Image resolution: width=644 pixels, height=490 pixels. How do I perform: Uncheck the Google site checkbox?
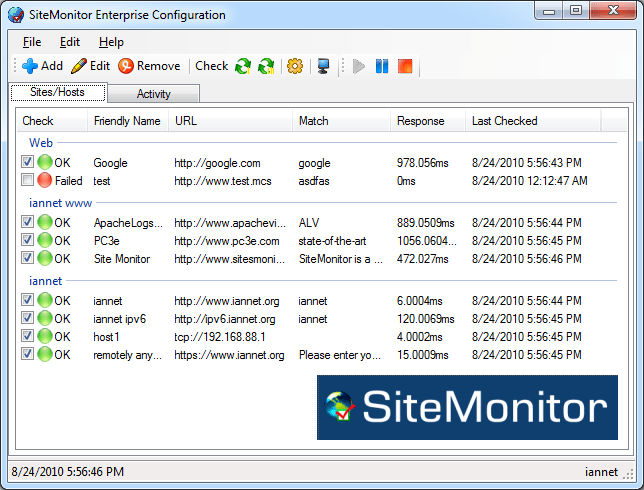pos(28,161)
